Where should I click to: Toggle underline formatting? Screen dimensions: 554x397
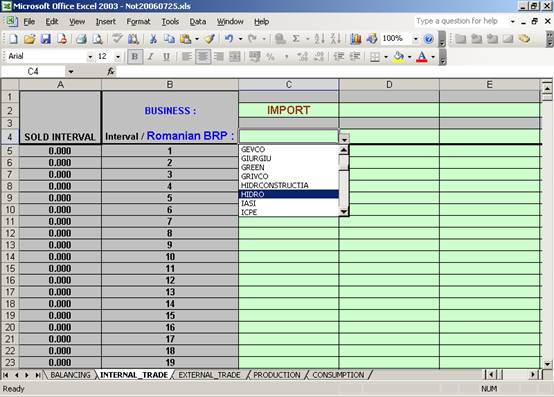[166, 57]
